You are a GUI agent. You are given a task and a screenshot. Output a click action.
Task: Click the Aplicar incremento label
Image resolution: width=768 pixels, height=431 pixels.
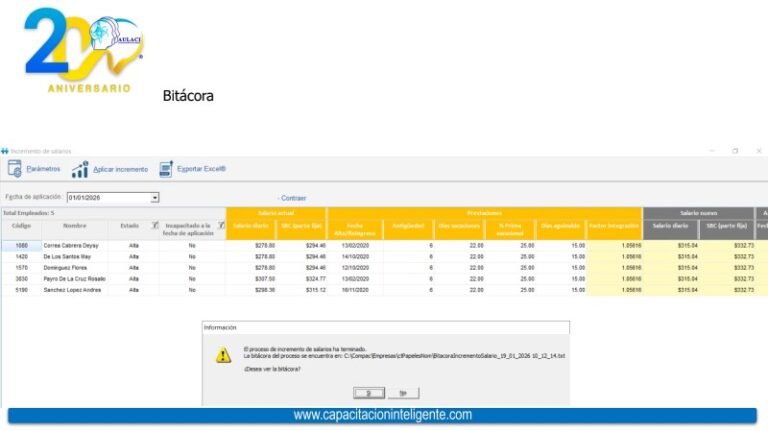(x=120, y=169)
